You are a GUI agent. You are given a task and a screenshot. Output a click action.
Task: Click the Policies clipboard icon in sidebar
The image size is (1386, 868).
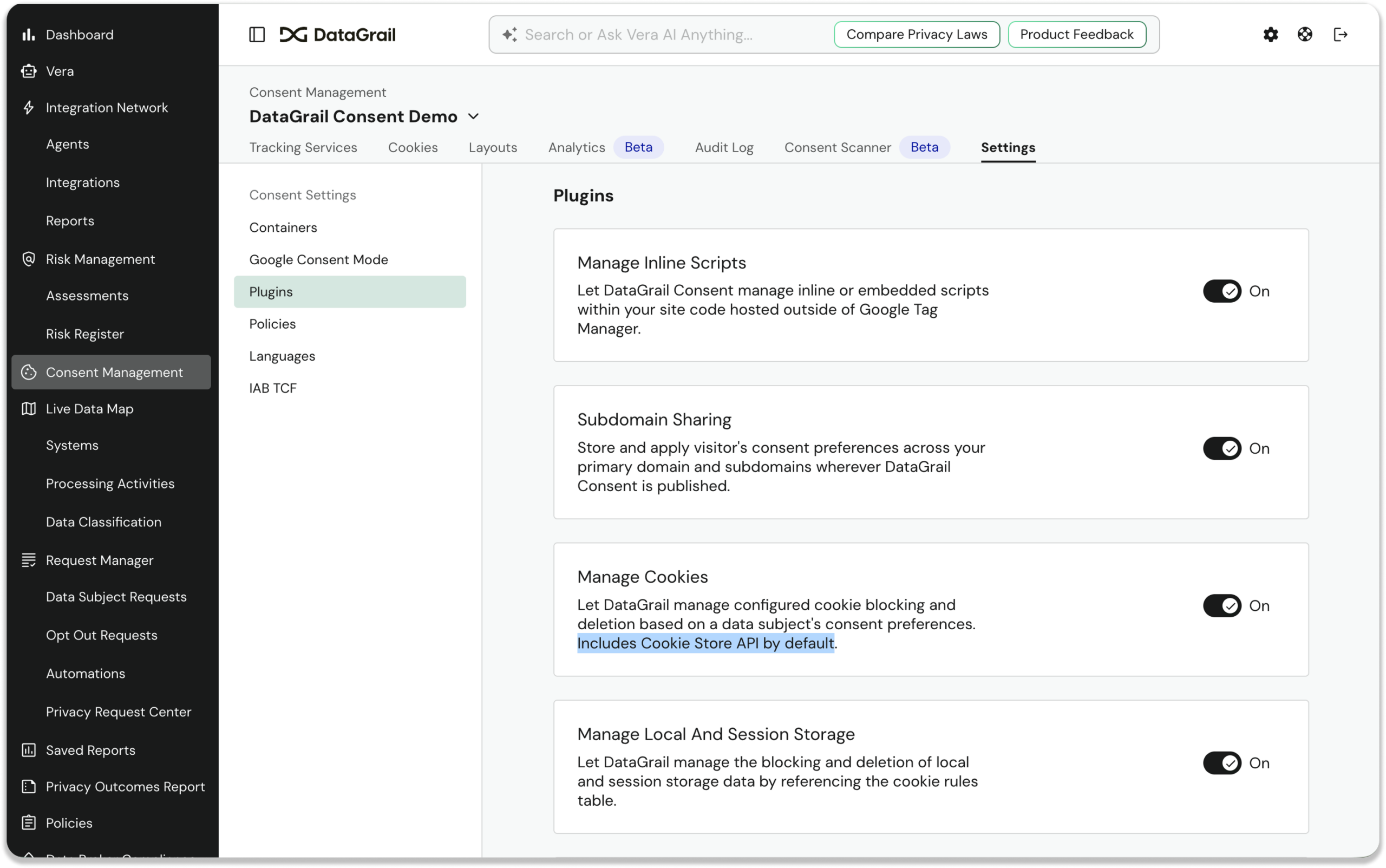28,823
